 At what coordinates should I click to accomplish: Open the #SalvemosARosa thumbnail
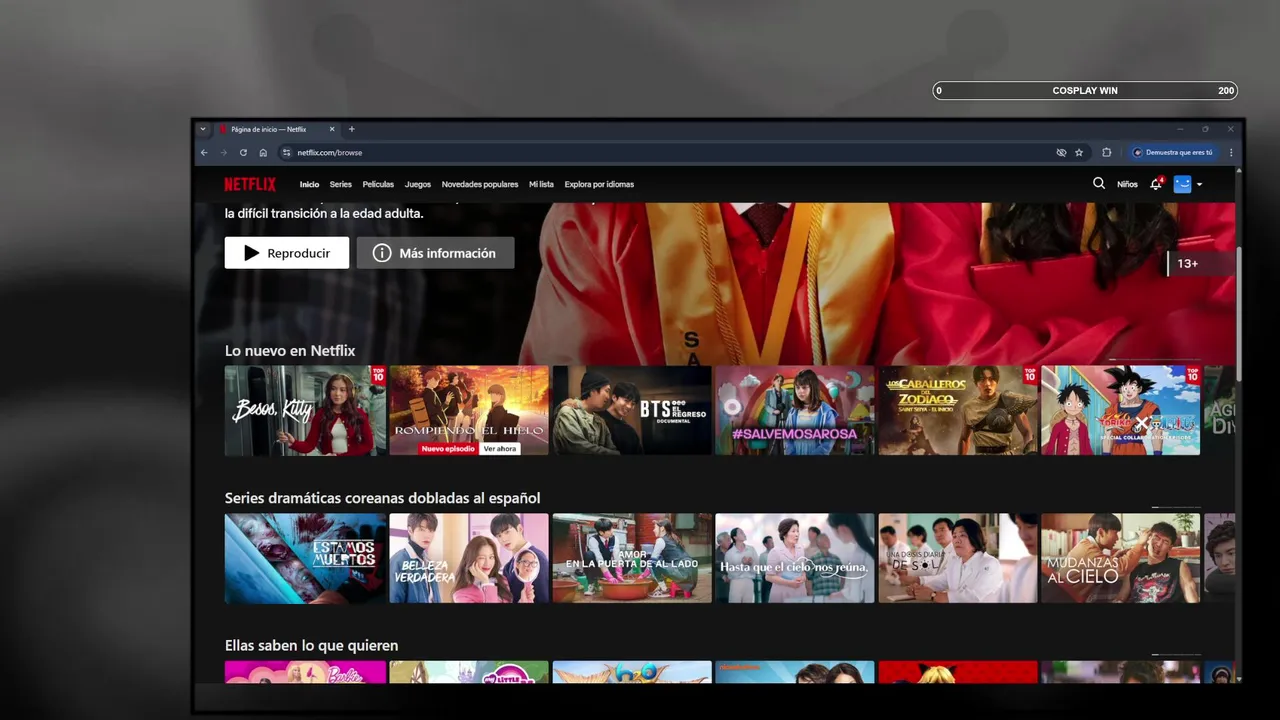click(x=795, y=410)
